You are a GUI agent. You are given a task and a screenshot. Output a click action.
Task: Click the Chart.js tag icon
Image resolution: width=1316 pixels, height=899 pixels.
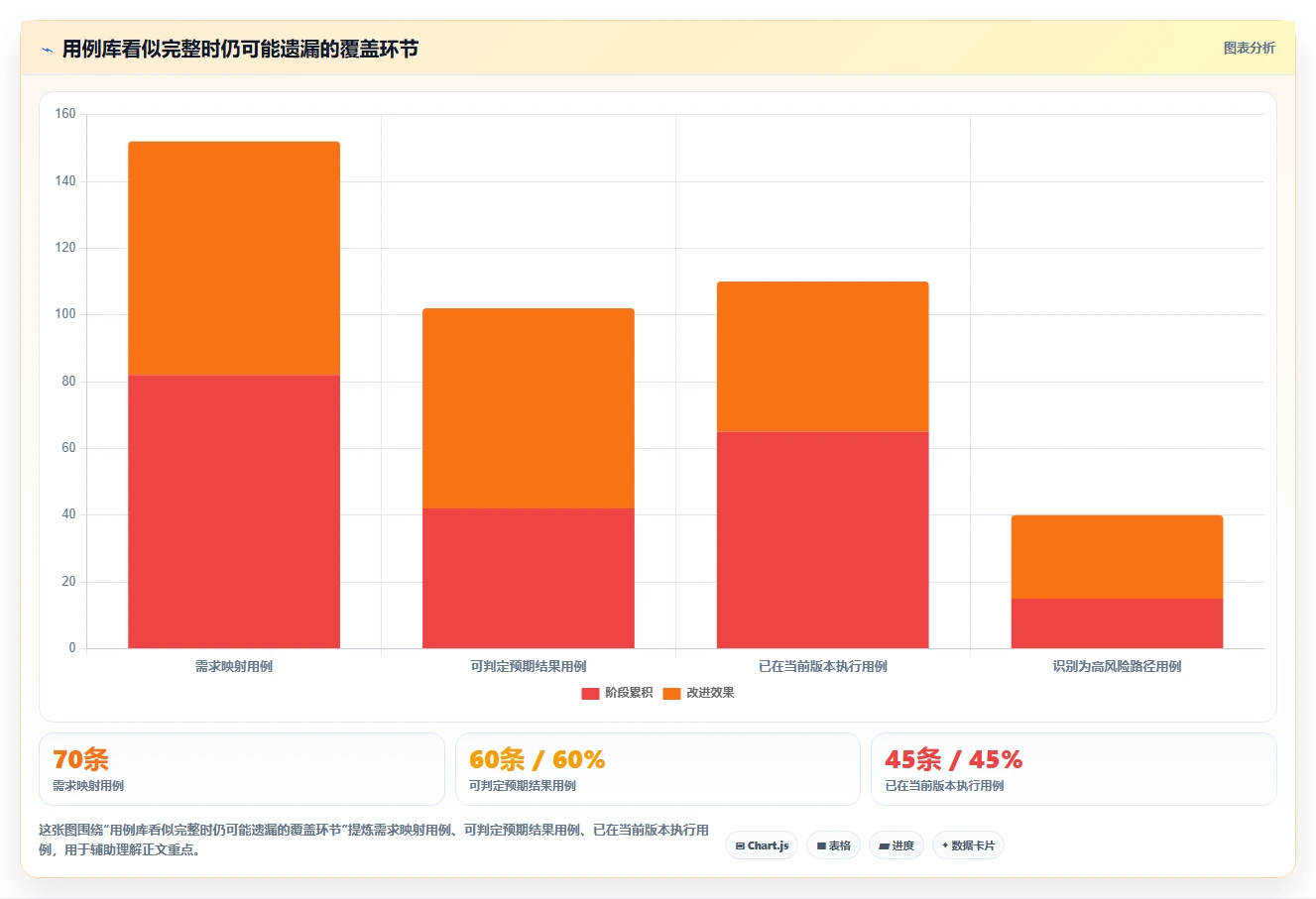(x=740, y=846)
